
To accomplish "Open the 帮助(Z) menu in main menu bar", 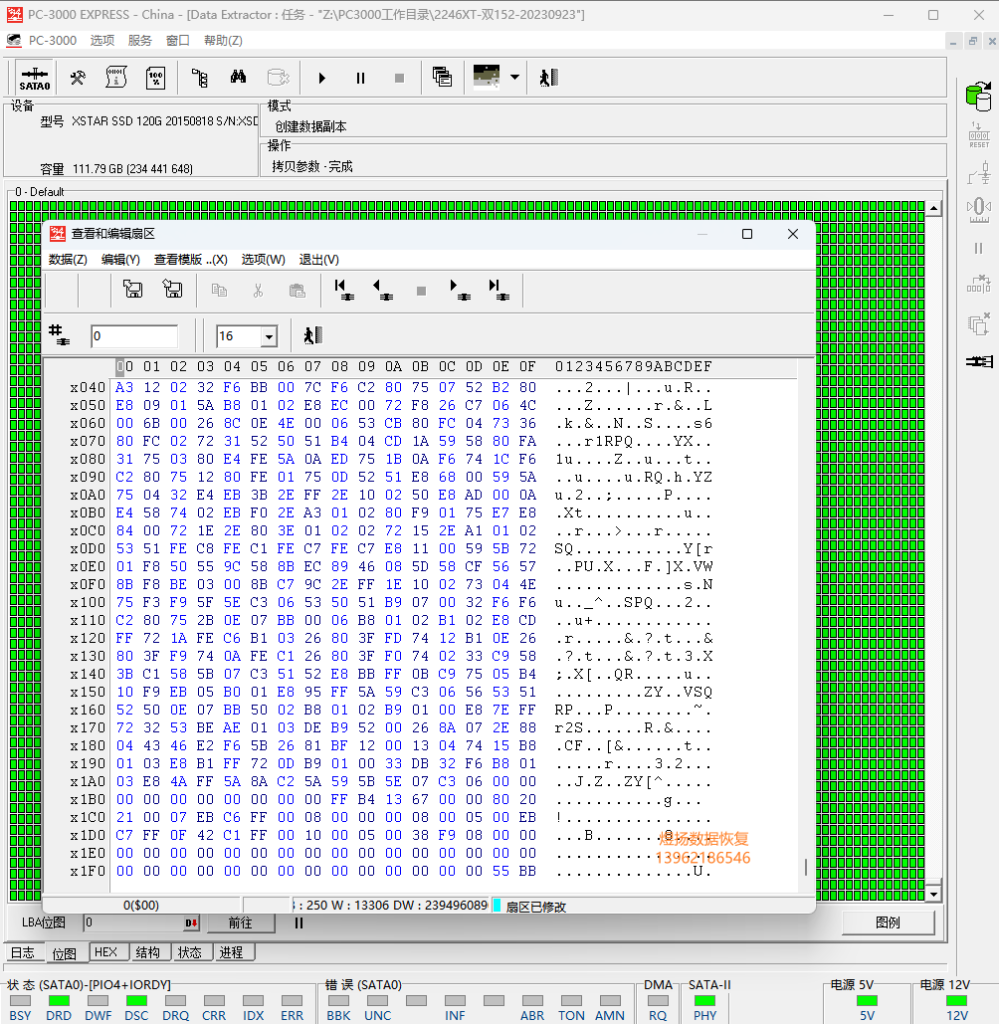I will (223, 40).
